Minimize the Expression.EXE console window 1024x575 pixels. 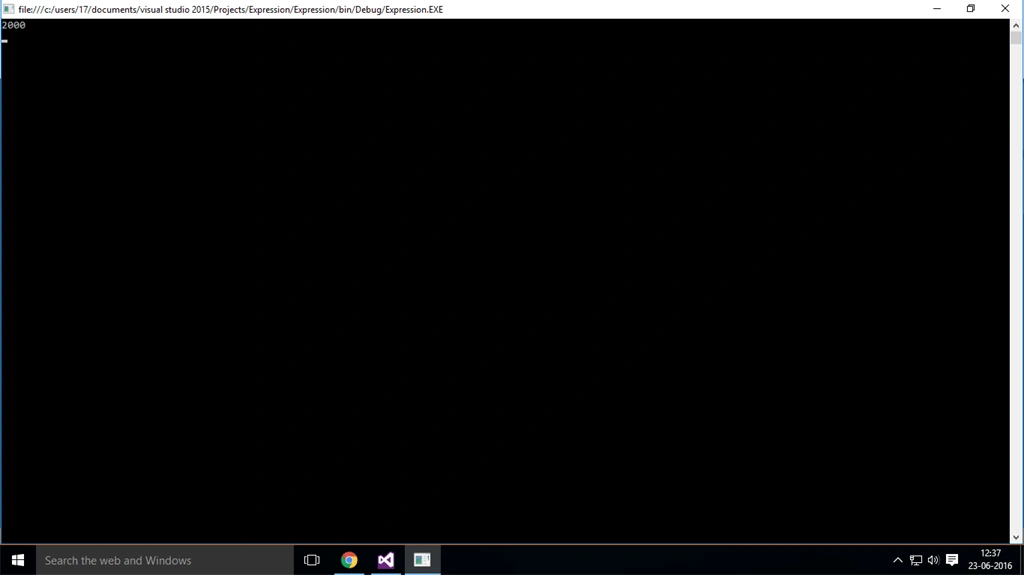[937, 8]
